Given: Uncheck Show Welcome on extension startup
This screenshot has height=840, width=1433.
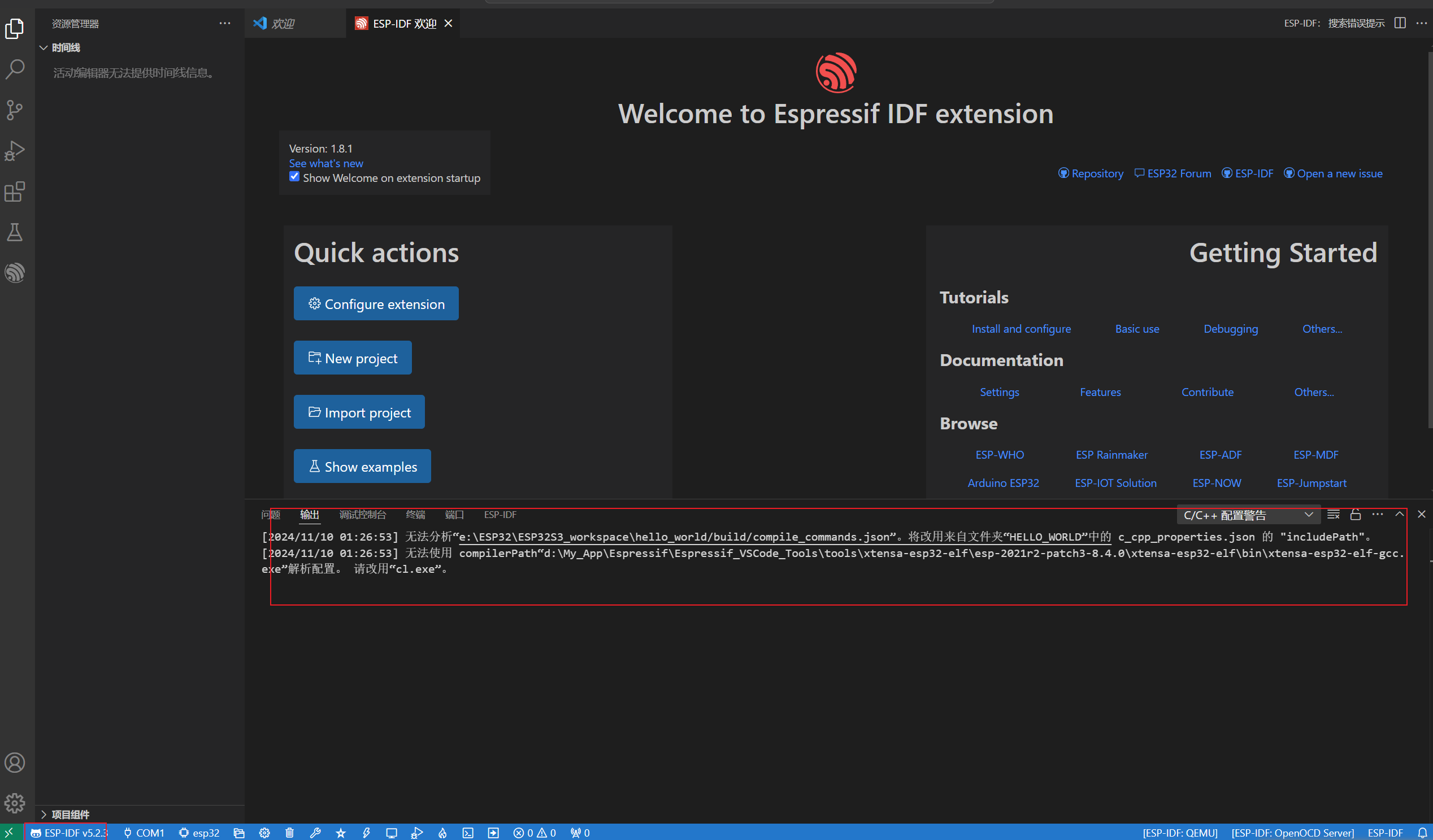Looking at the screenshot, I should [x=294, y=177].
